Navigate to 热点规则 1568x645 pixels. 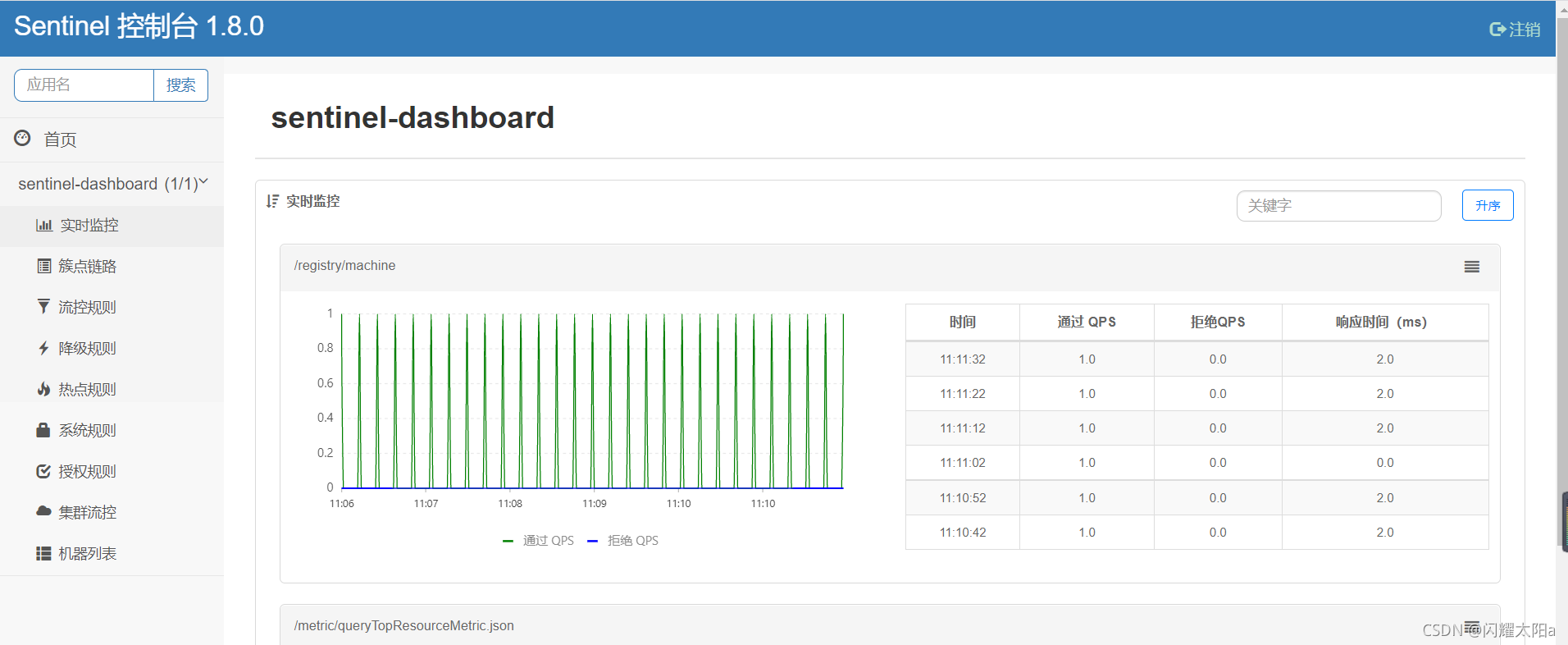[112, 390]
